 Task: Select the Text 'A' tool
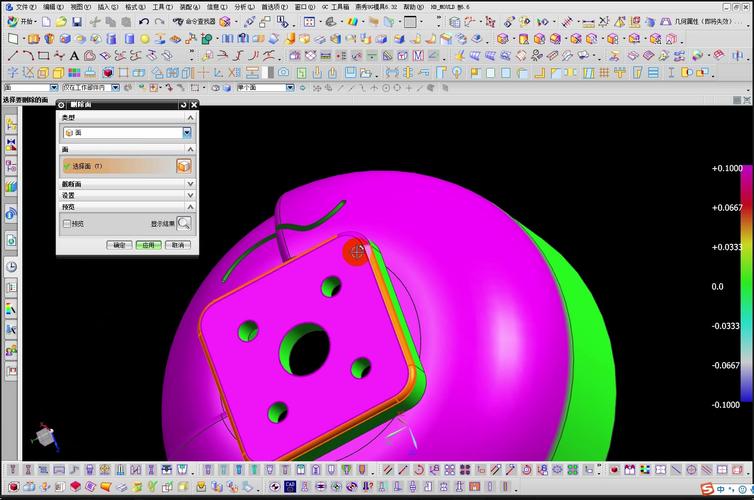74,56
